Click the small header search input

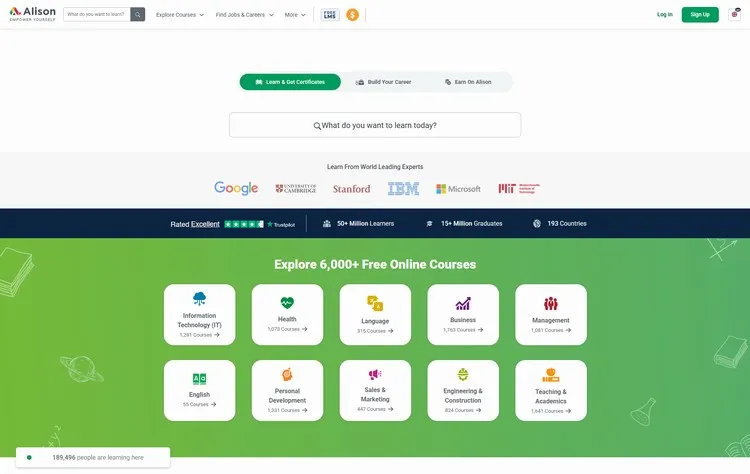[97, 14]
